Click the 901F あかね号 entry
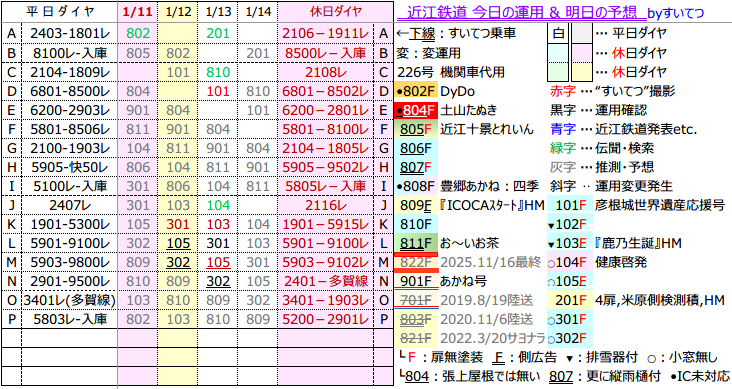This screenshot has height=389, width=732. [441, 281]
